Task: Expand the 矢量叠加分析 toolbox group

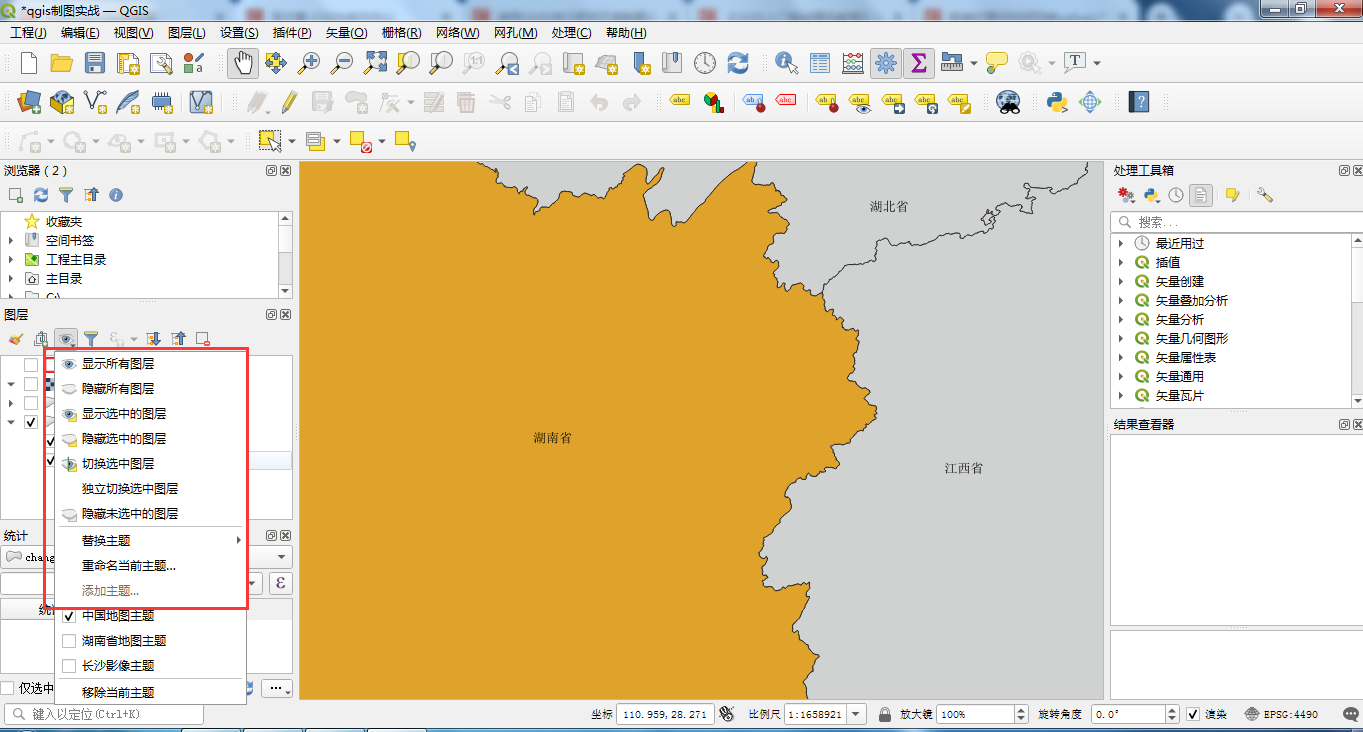Action: 1122,300
